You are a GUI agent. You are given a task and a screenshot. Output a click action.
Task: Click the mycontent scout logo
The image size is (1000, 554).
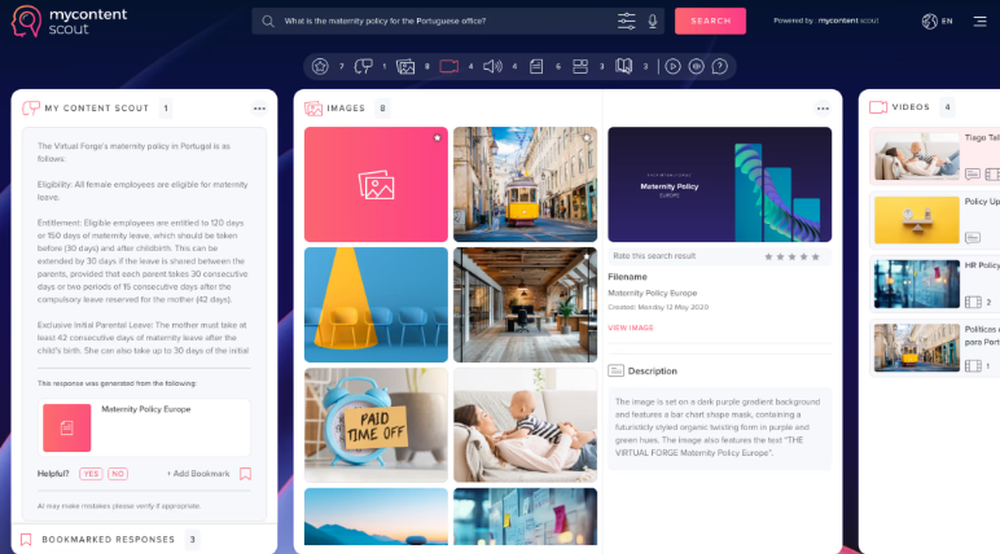69,21
